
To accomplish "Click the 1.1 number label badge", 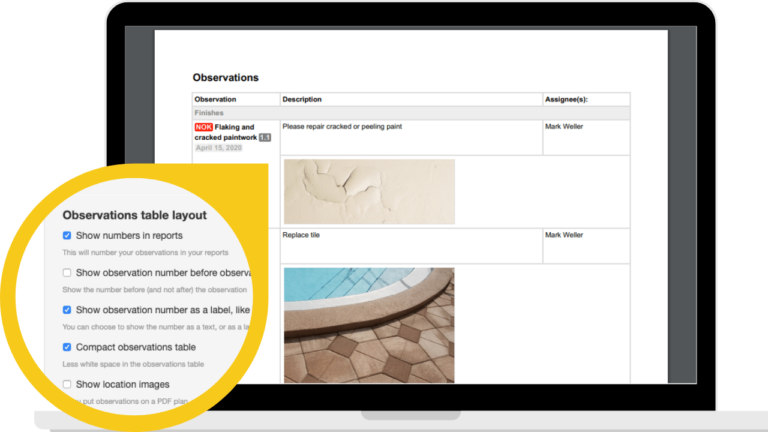I will (264, 138).
